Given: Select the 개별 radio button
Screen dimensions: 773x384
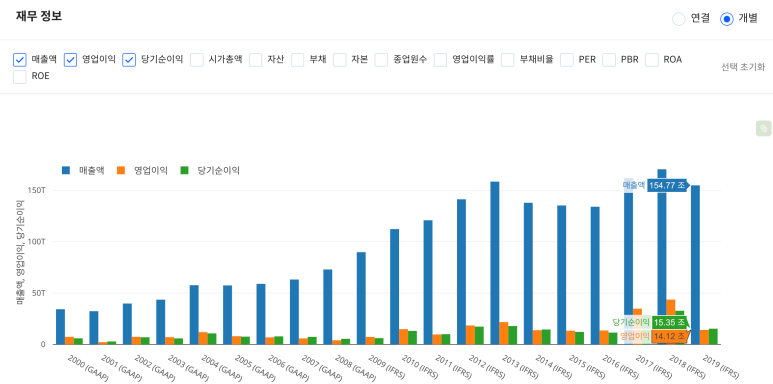Looking at the screenshot, I should [727, 19].
